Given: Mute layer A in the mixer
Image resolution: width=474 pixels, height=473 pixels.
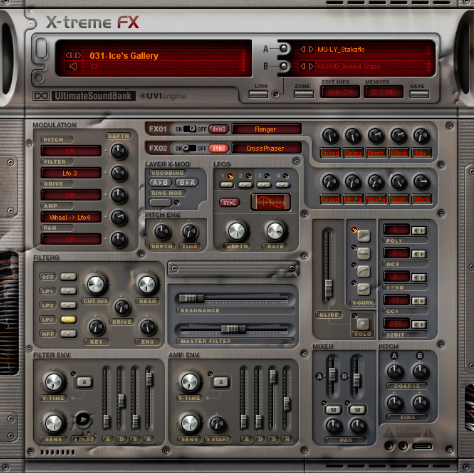Looking at the screenshot, I should (x=333, y=410).
